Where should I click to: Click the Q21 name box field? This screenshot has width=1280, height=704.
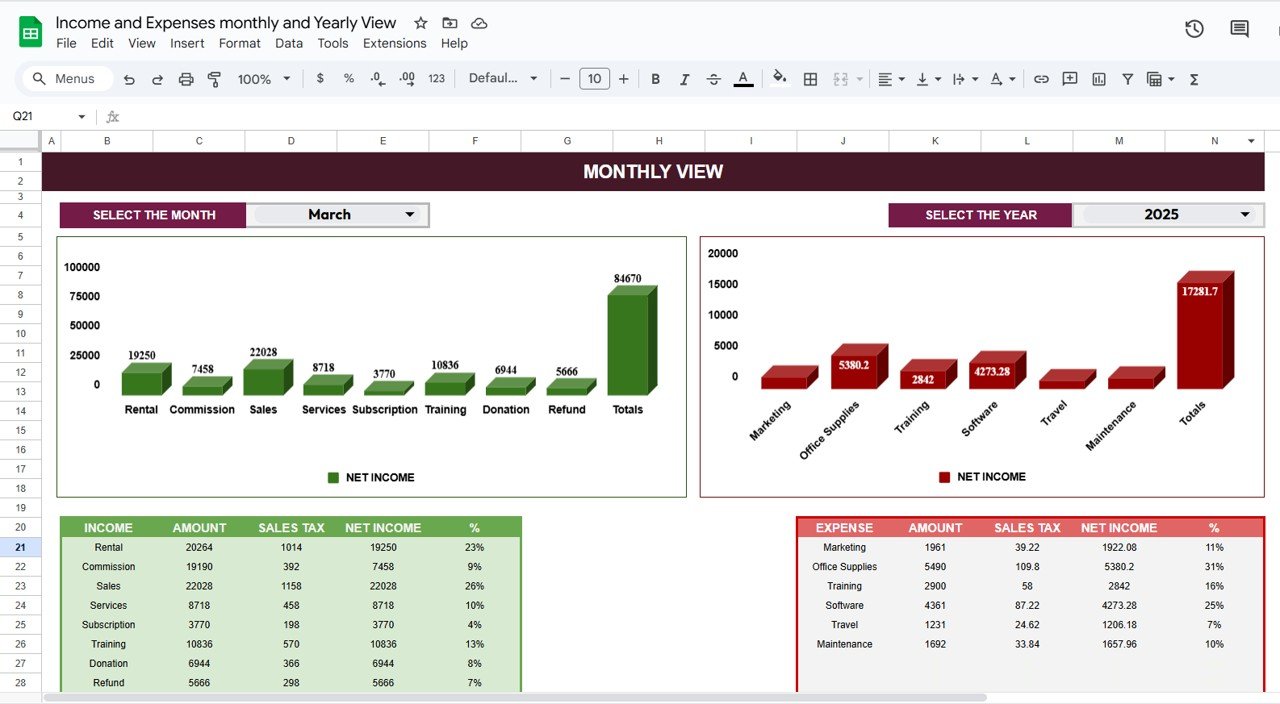coord(40,116)
